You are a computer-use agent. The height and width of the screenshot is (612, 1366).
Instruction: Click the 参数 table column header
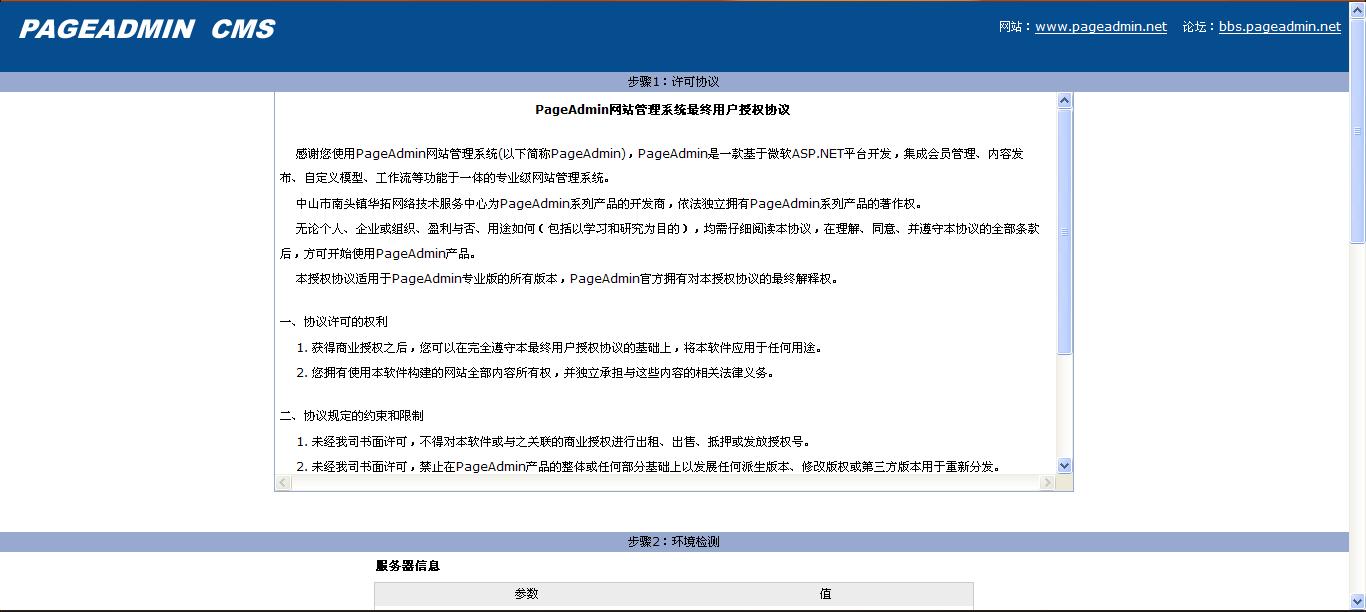point(526,594)
